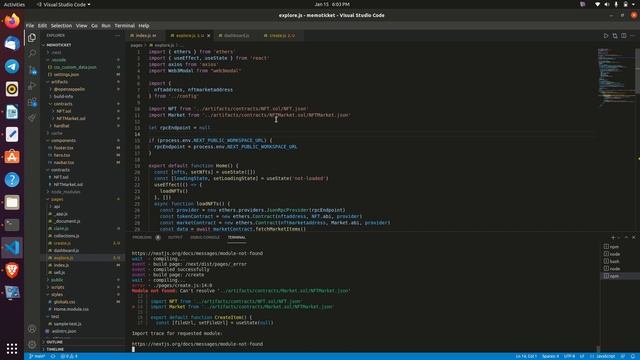Close the explore.js editor tab

[x=209, y=36]
